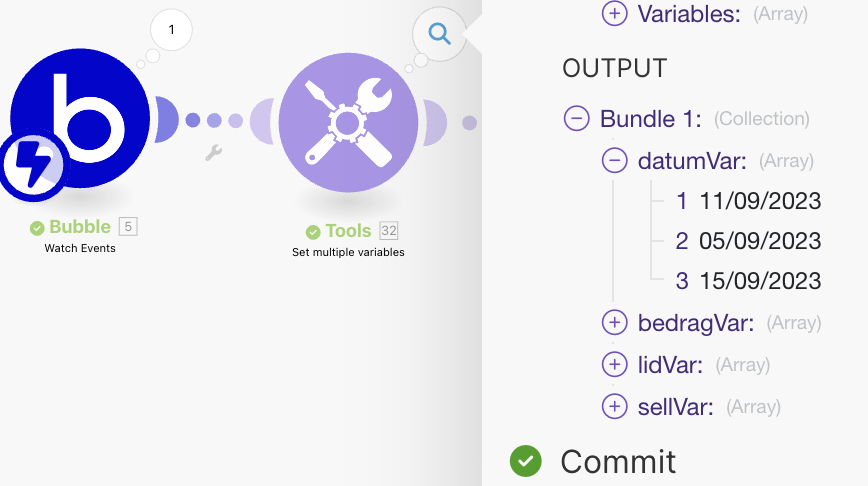Click the Bubble instant trigger lightning icon
This screenshot has height=486, width=868.
coord(31,166)
